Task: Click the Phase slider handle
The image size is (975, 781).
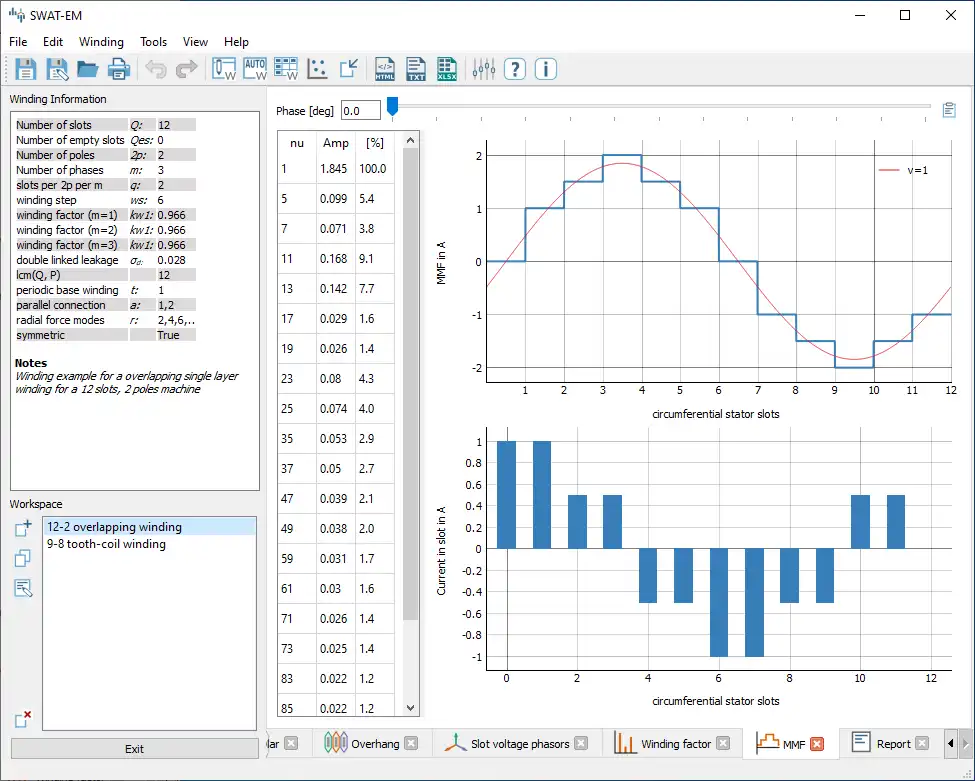Action: 393,107
